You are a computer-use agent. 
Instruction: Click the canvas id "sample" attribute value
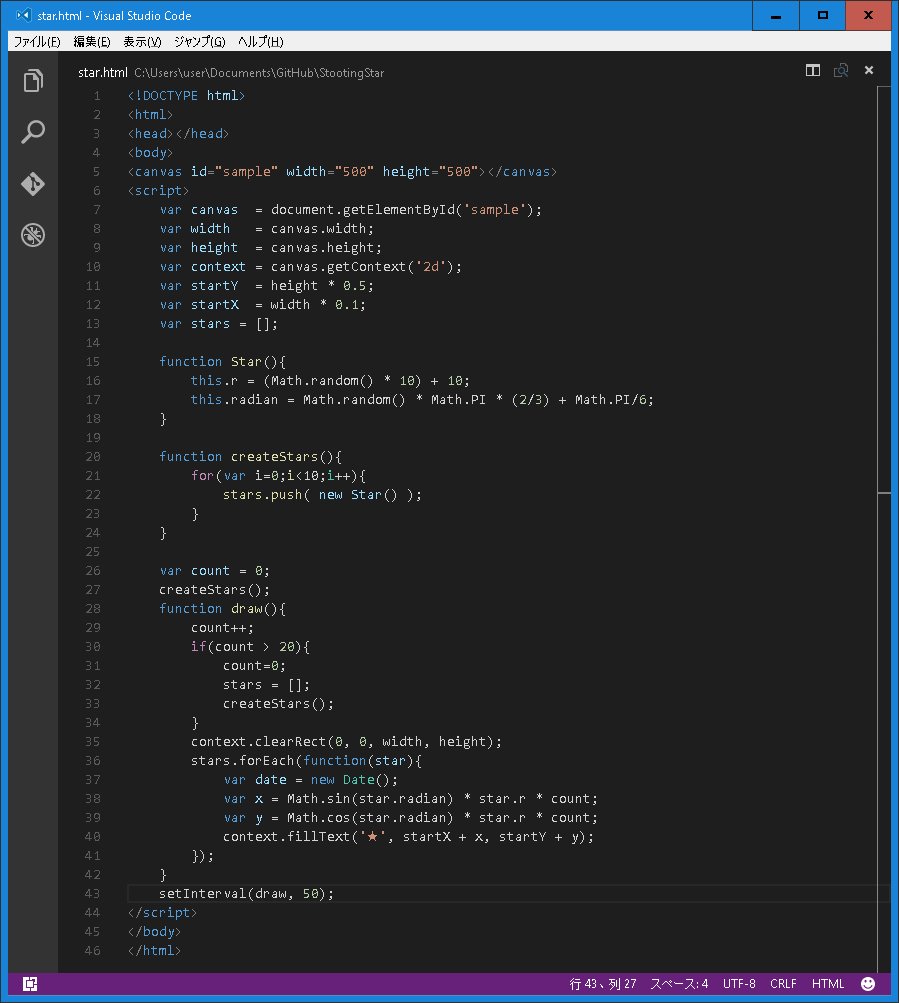click(246, 171)
